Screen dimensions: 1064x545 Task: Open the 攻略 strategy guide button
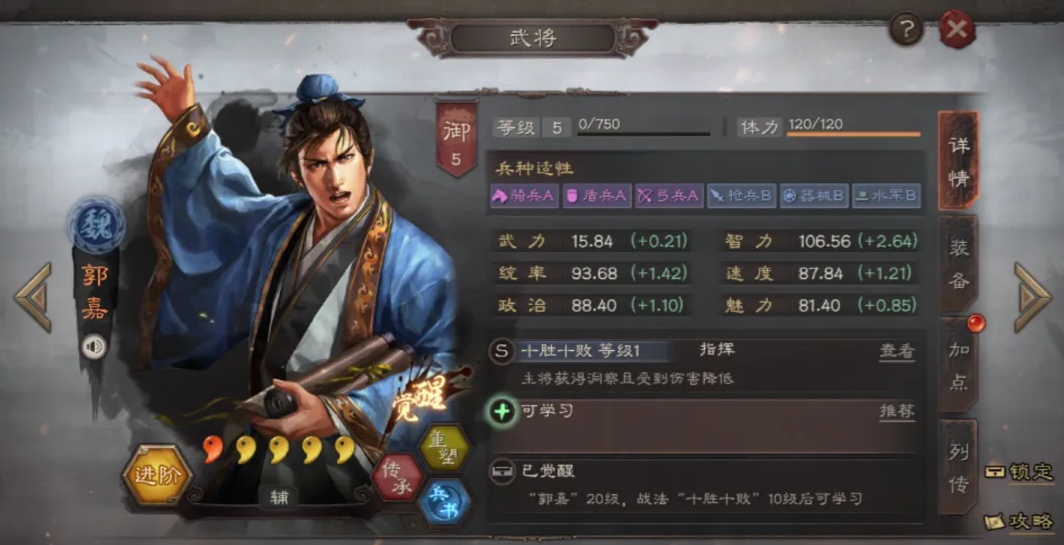[x=1019, y=521]
